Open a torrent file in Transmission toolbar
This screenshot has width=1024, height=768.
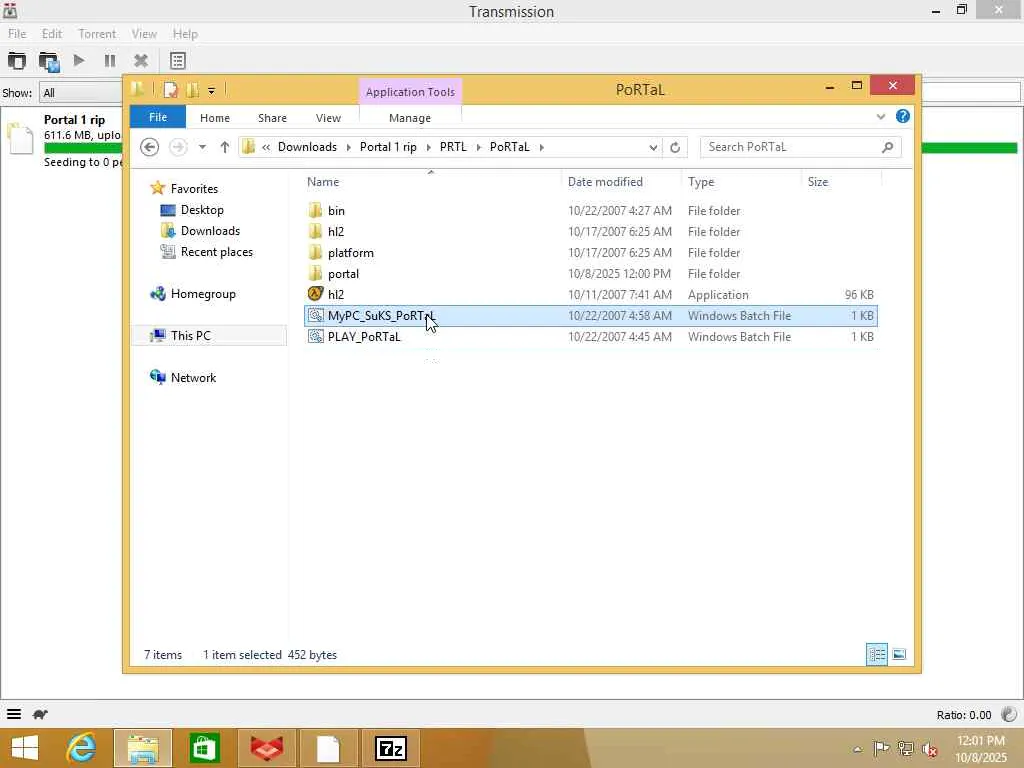(17, 61)
